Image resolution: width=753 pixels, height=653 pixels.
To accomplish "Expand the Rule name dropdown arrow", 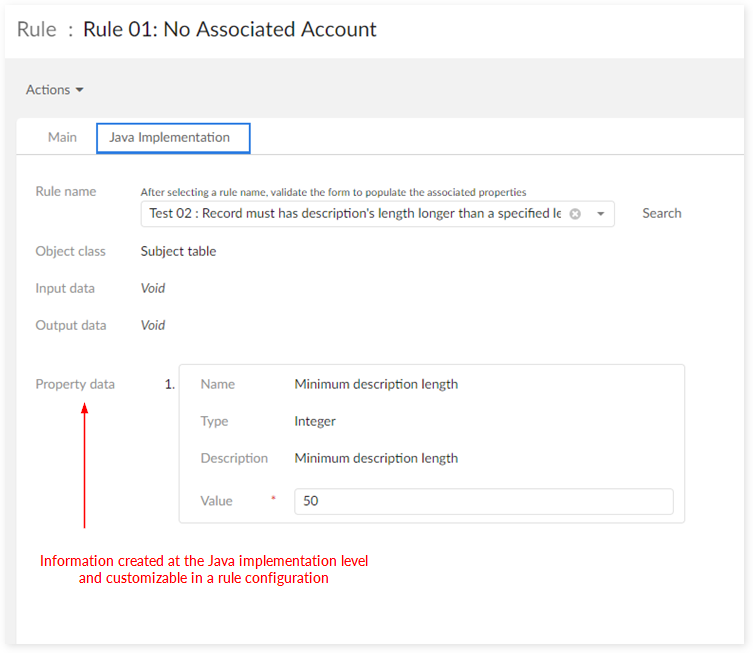I will (x=600, y=214).
